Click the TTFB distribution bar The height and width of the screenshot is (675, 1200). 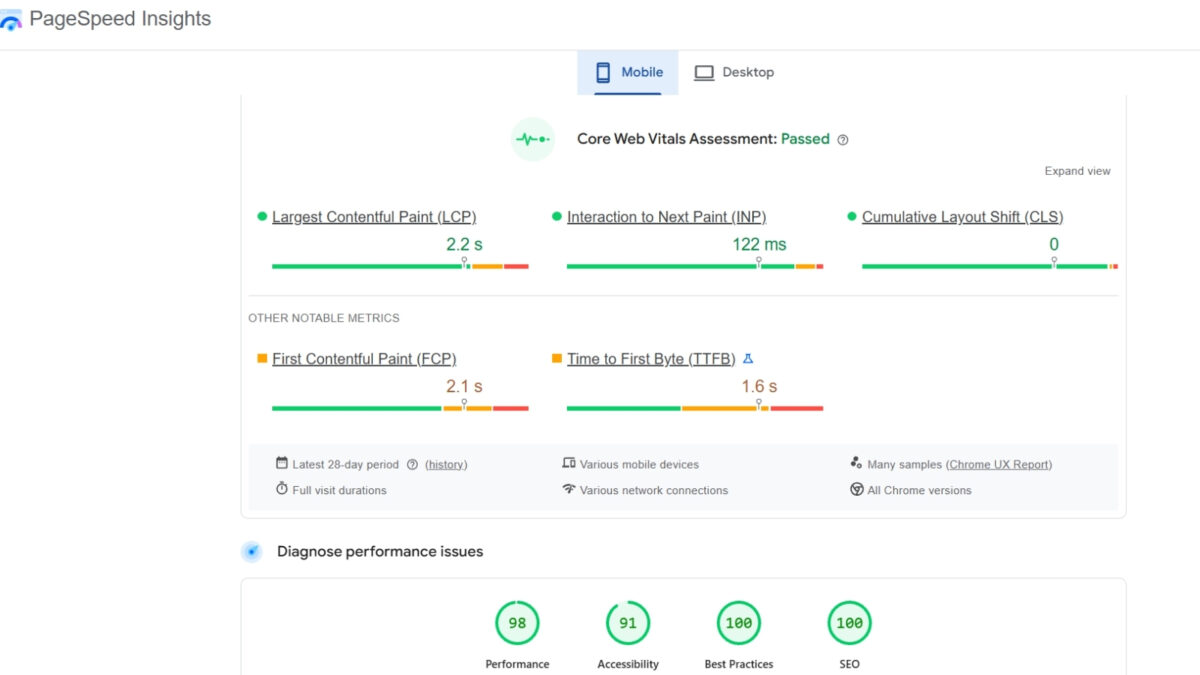695,408
